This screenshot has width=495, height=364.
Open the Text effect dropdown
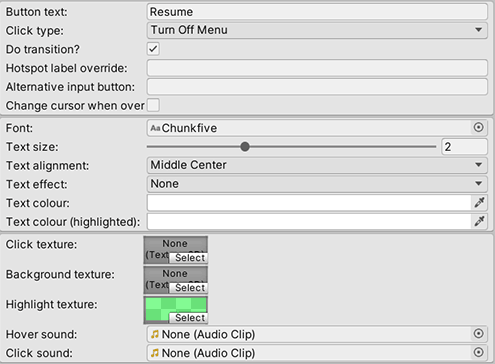point(317,184)
